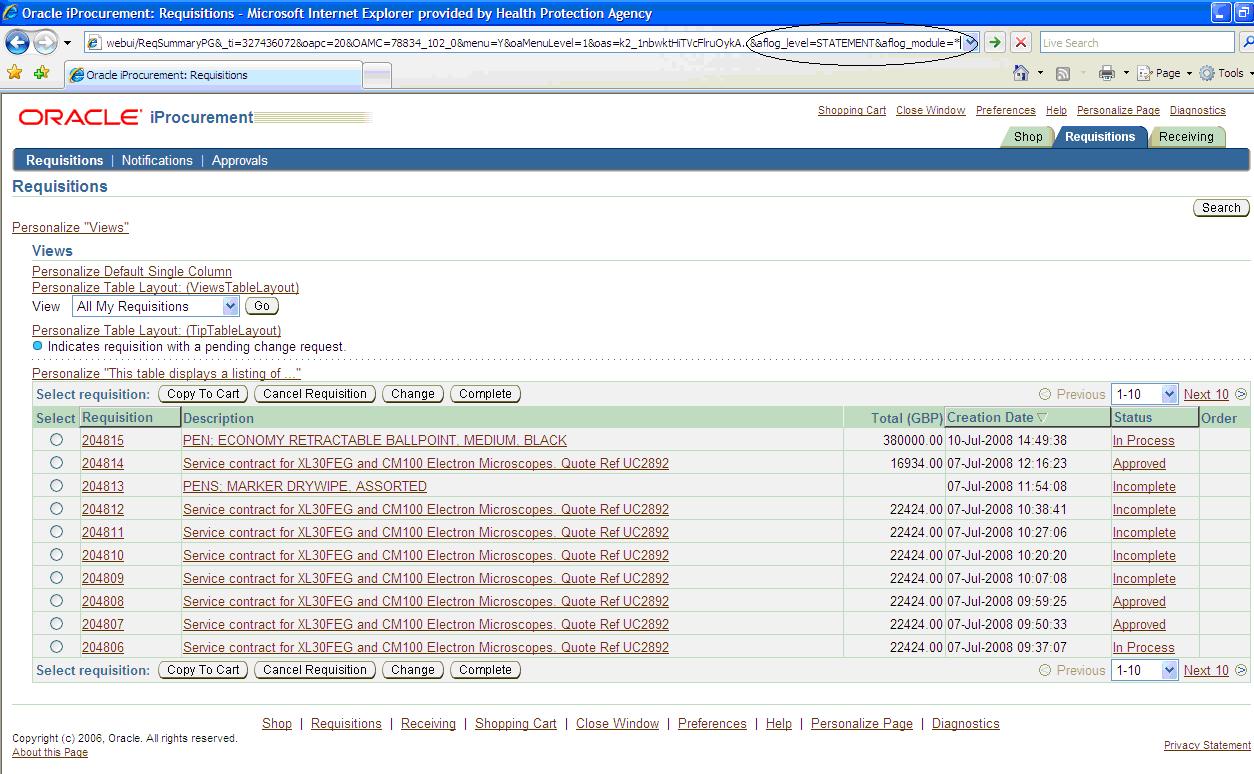Click the Print icon in IE toolbar

click(1106, 73)
